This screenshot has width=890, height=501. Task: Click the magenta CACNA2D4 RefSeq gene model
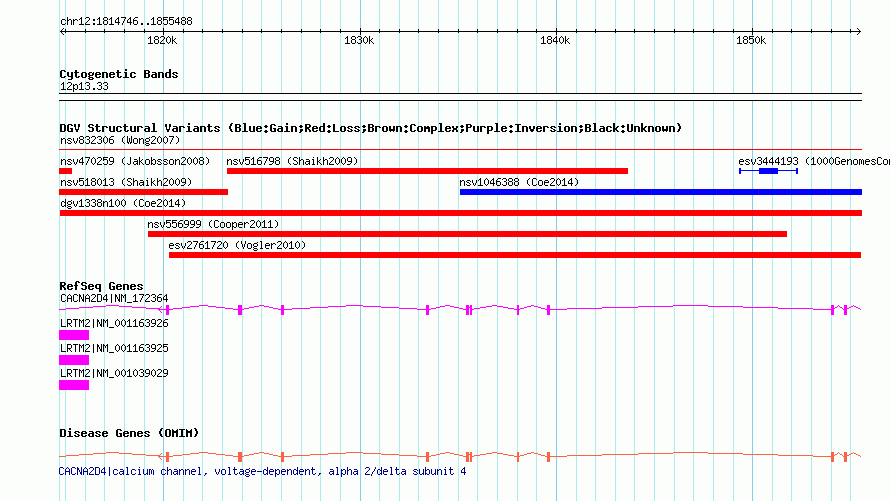pyautogui.click(x=460, y=309)
